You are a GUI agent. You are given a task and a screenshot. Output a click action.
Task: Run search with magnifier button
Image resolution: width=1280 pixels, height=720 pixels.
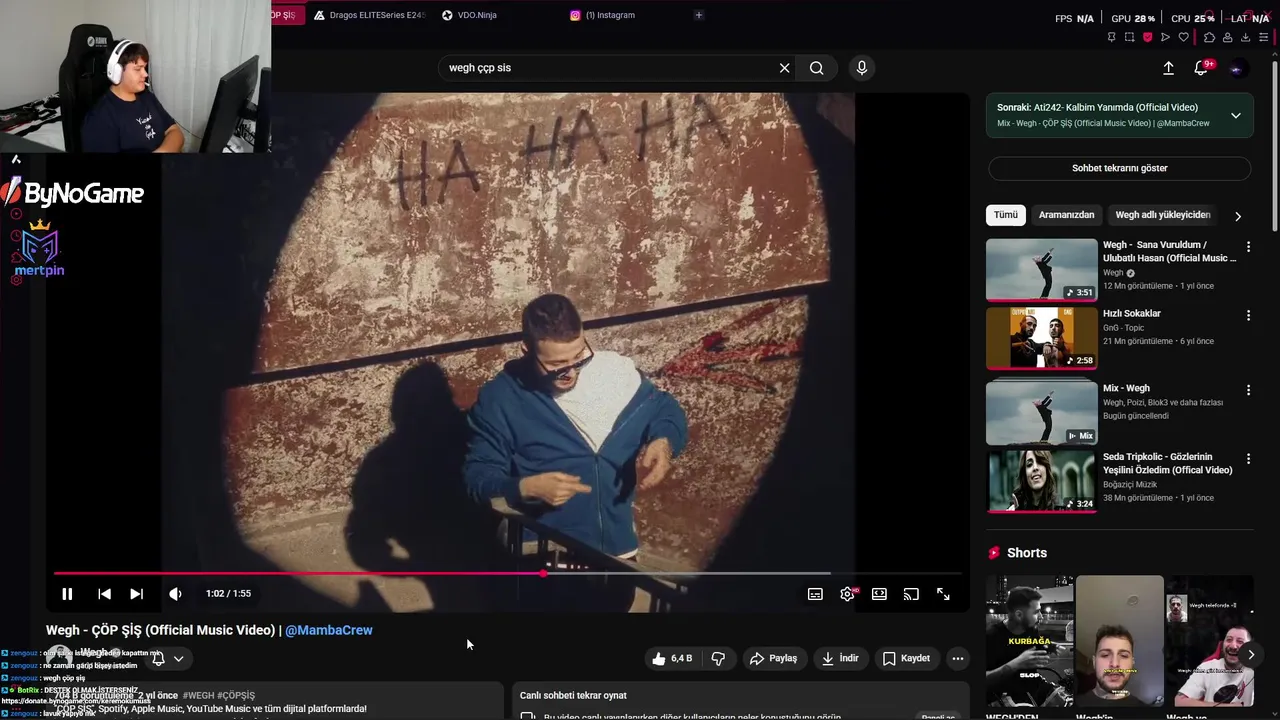[x=817, y=68]
